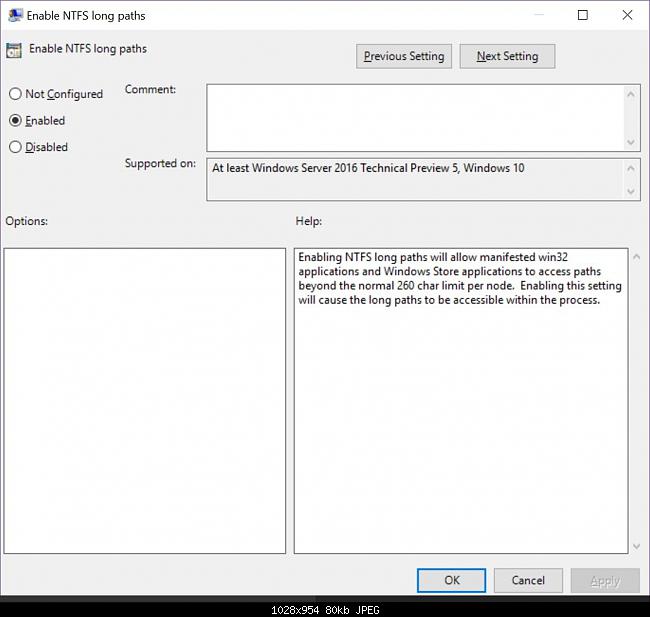Close the Enable NTFS long paths dialog
Screen dimensions: 650x617
[627, 15]
